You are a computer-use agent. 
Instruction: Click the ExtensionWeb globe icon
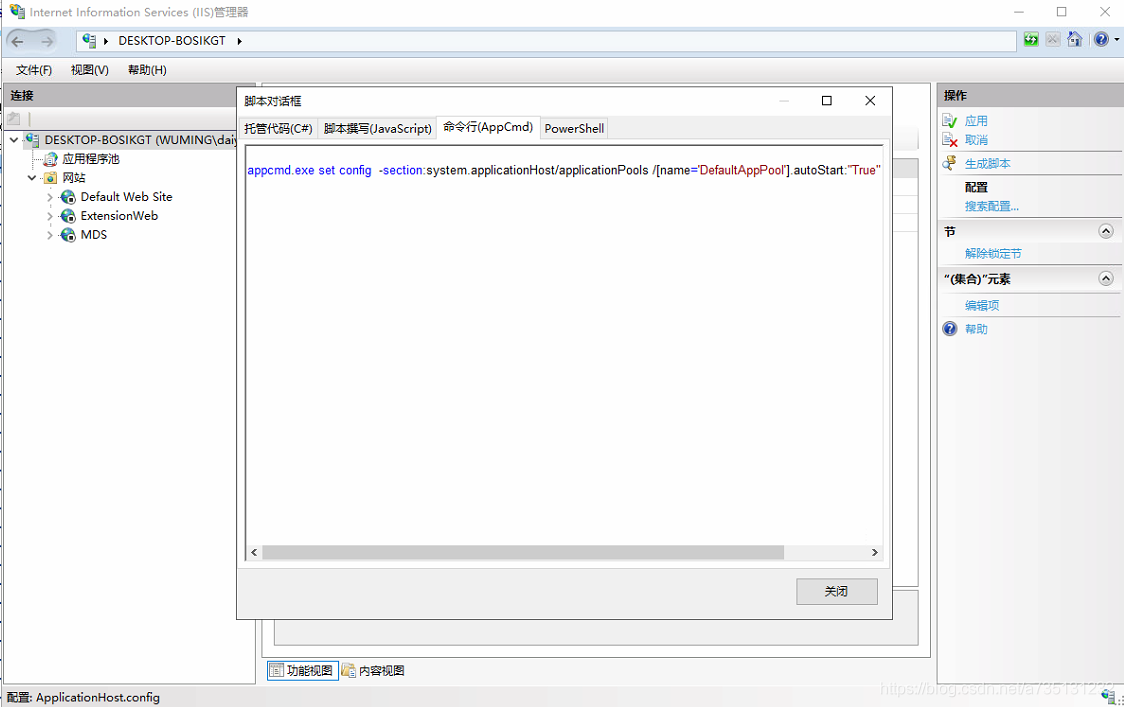pyautogui.click(x=68, y=216)
